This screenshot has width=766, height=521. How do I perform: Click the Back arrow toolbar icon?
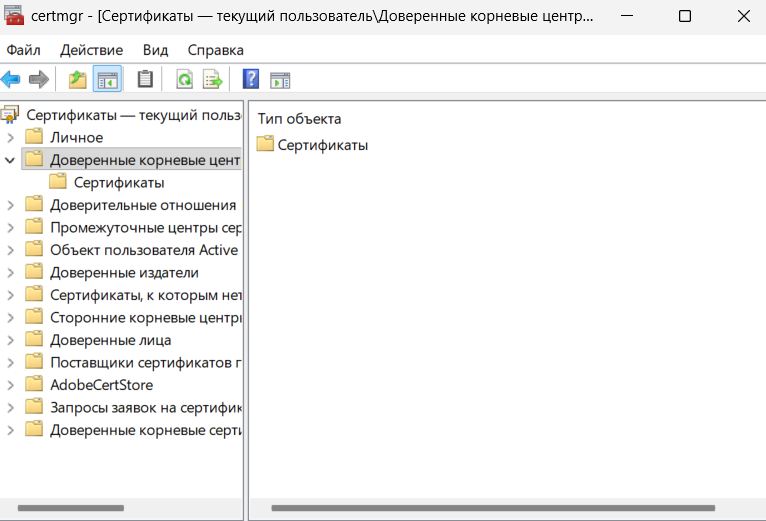point(11,79)
